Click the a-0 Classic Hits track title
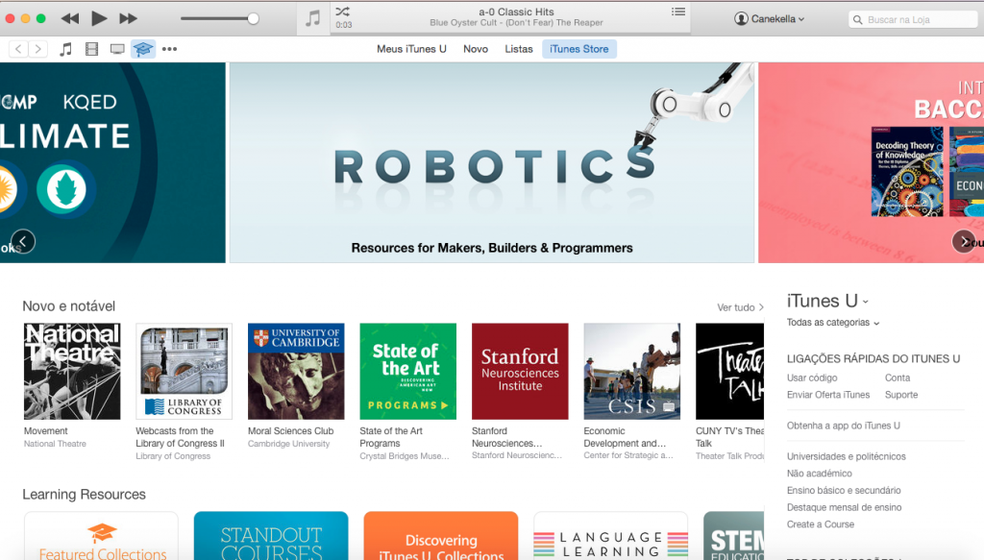The height and width of the screenshot is (560, 984). click(516, 12)
